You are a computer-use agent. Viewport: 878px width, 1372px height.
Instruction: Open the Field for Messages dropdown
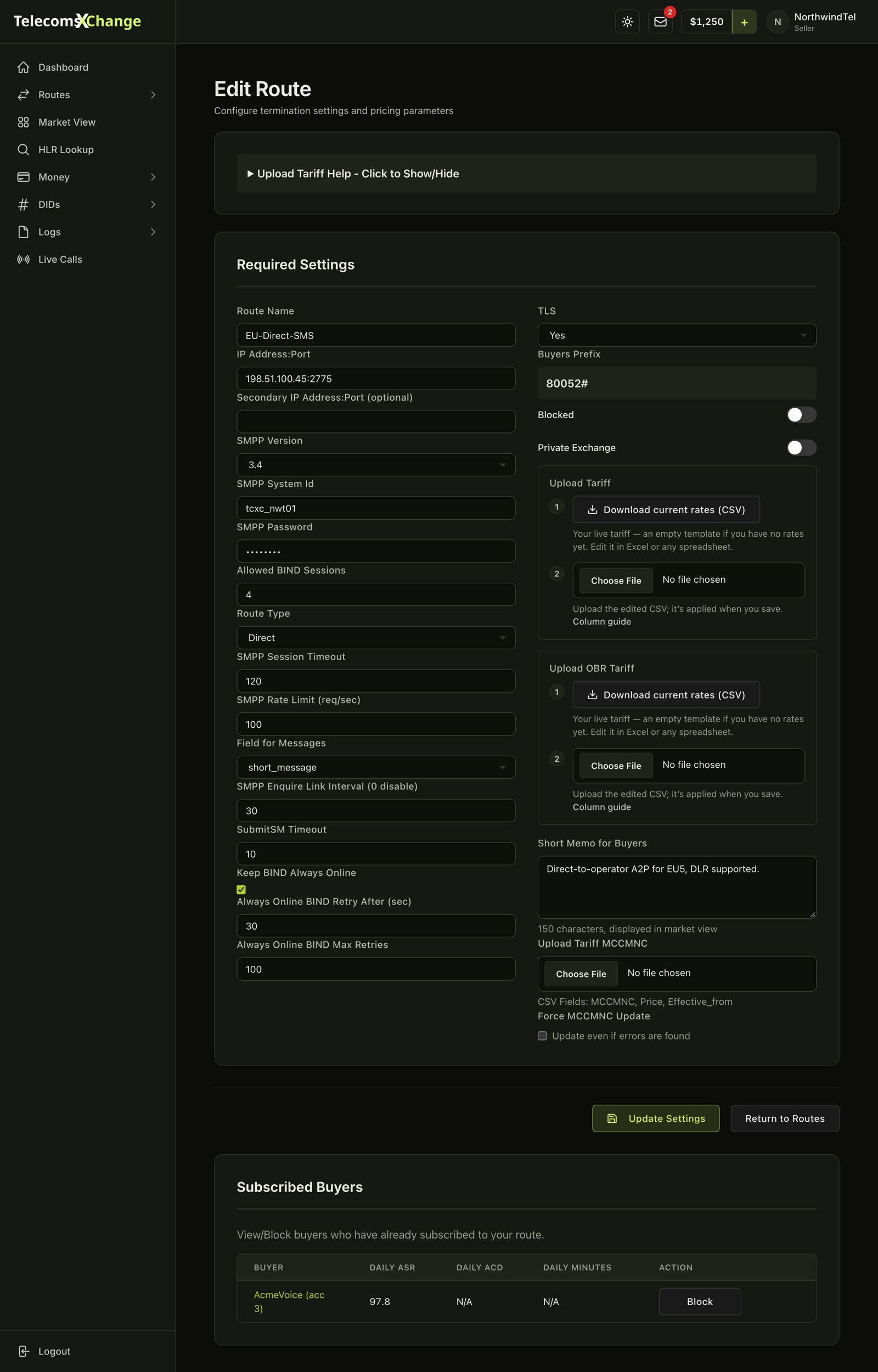376,767
